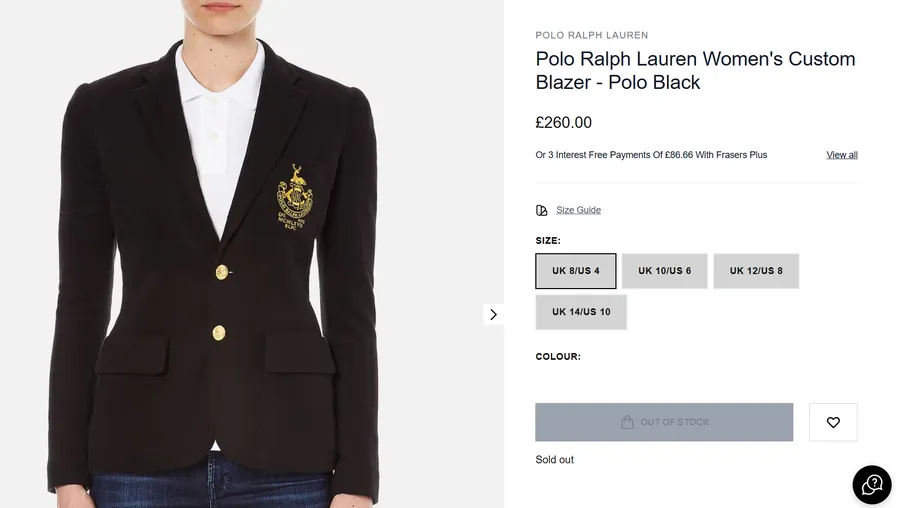Click the COLOUR label
The height and width of the screenshot is (508, 900).
[x=558, y=357]
